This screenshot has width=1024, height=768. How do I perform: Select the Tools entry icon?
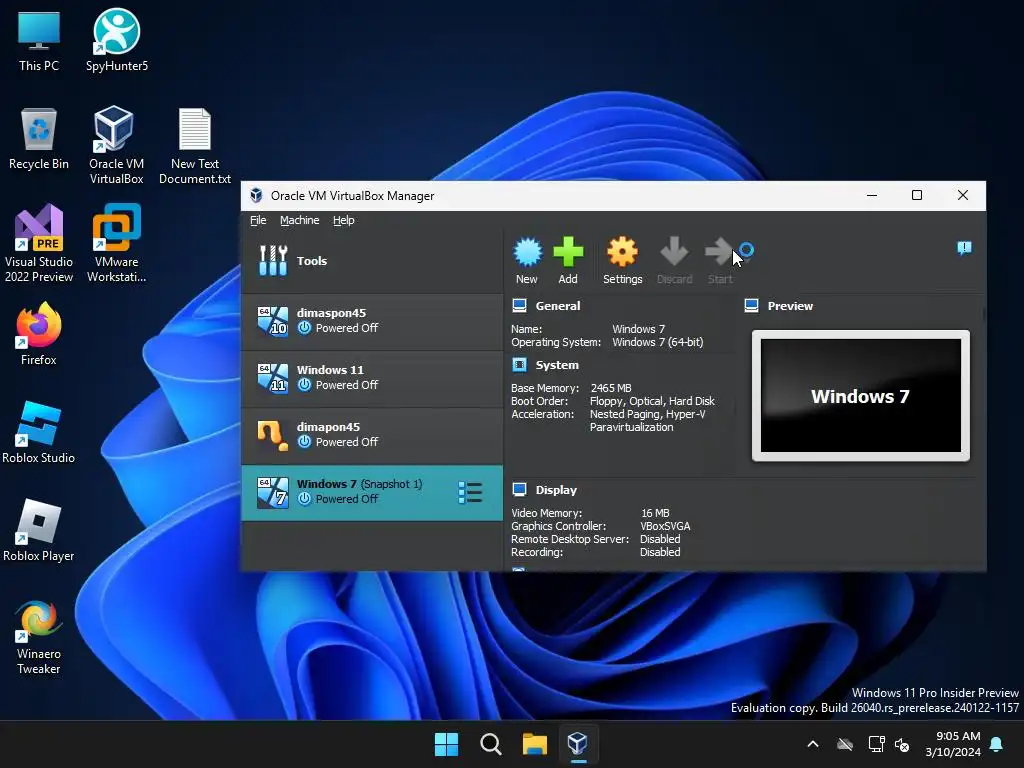point(273,261)
